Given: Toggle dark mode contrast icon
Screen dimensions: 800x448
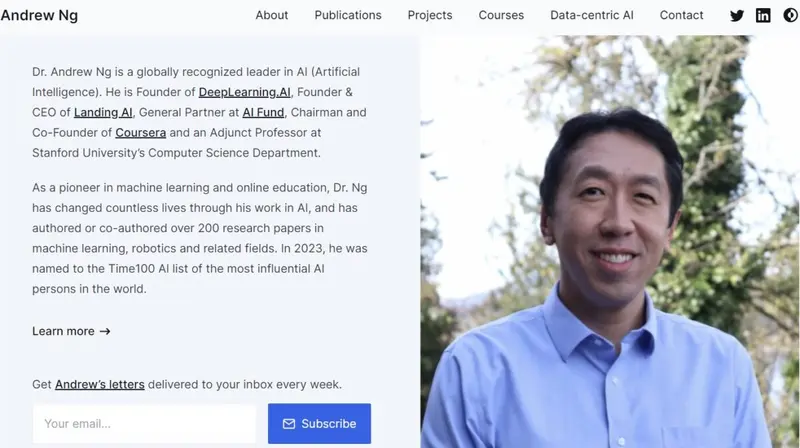Looking at the screenshot, I should point(790,15).
